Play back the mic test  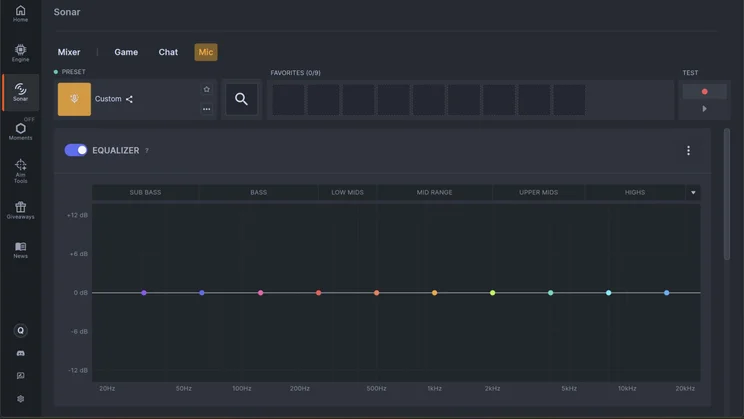click(x=705, y=109)
